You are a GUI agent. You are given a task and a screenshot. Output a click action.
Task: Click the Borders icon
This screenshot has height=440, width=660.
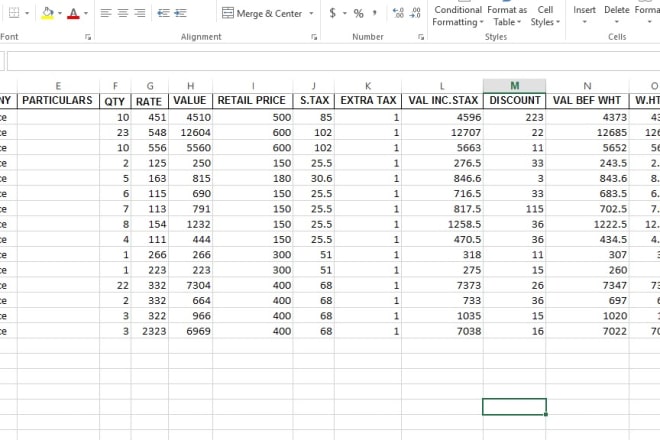[14, 13]
